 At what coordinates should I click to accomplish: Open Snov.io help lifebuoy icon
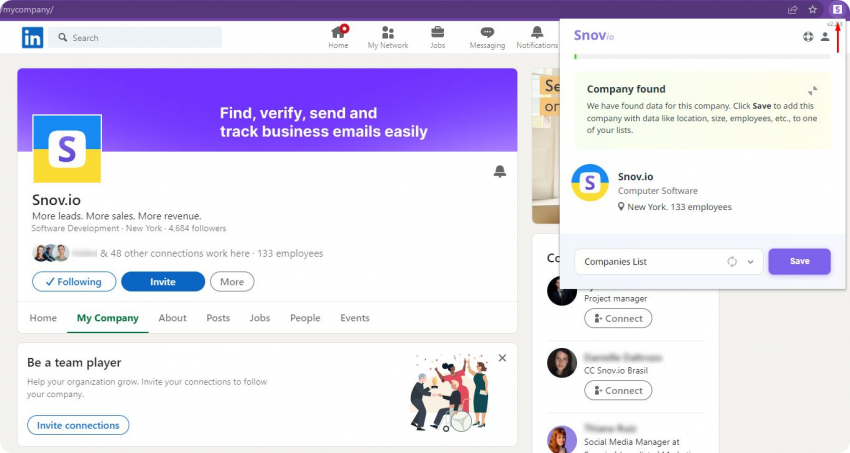(808, 36)
